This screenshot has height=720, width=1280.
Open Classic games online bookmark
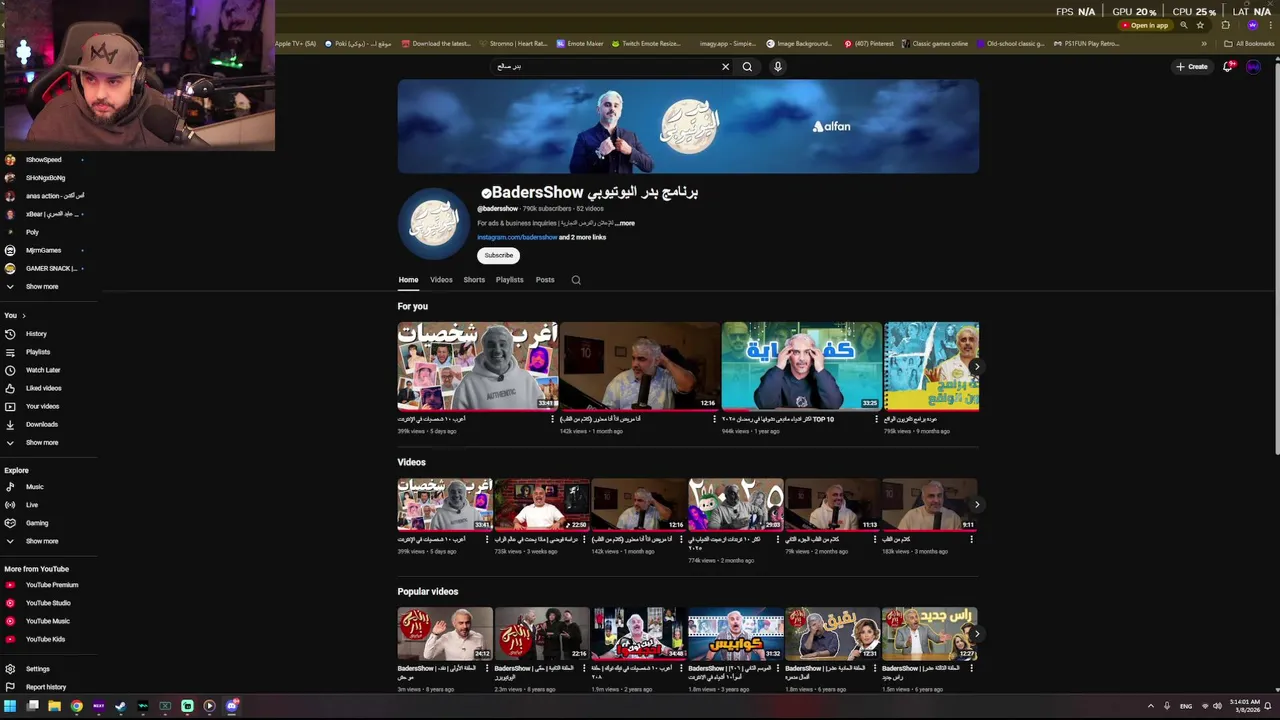click(934, 44)
